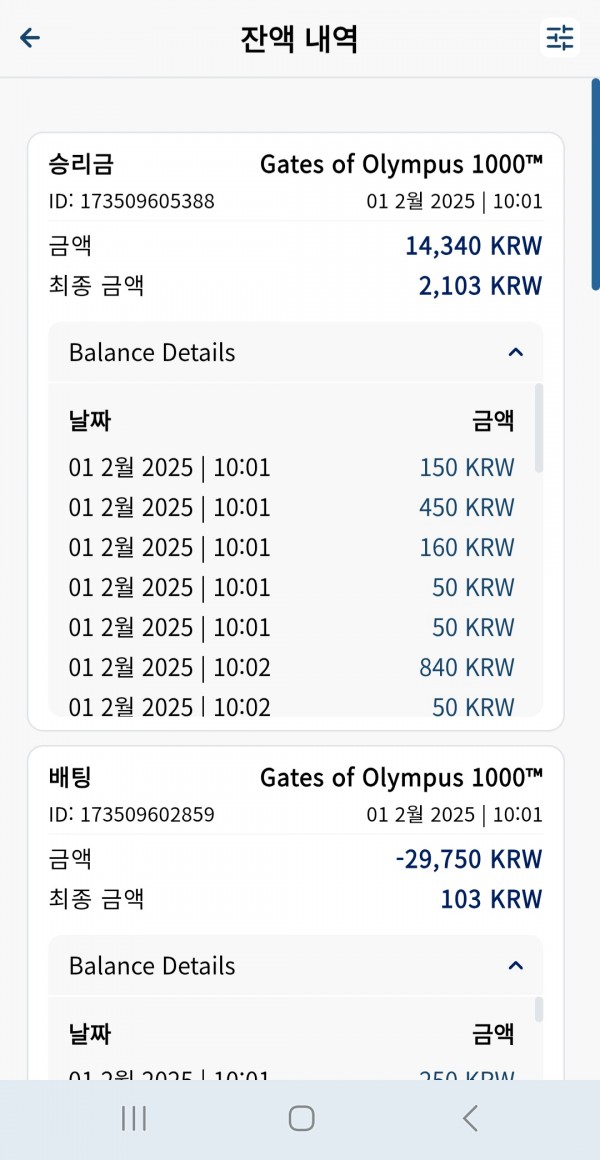The width and height of the screenshot is (600, 1160).
Task: Select the 450 KRW detail row
Action: pos(291,508)
